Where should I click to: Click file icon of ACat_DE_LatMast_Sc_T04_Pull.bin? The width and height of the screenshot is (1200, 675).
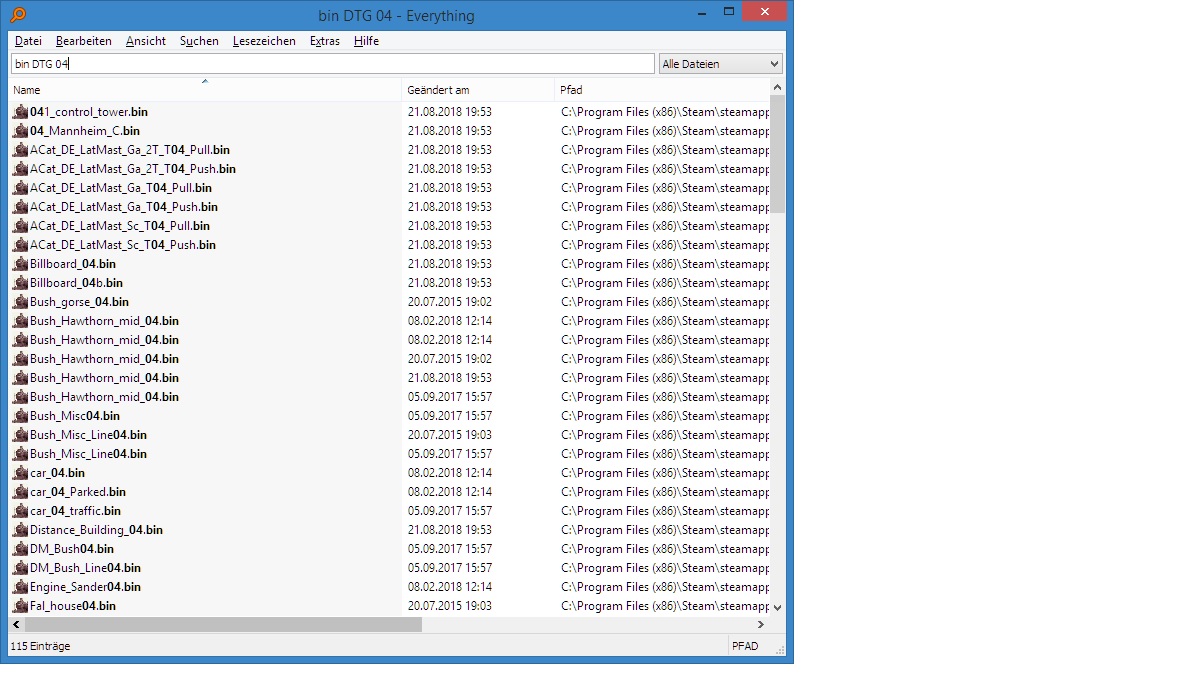click(x=20, y=226)
